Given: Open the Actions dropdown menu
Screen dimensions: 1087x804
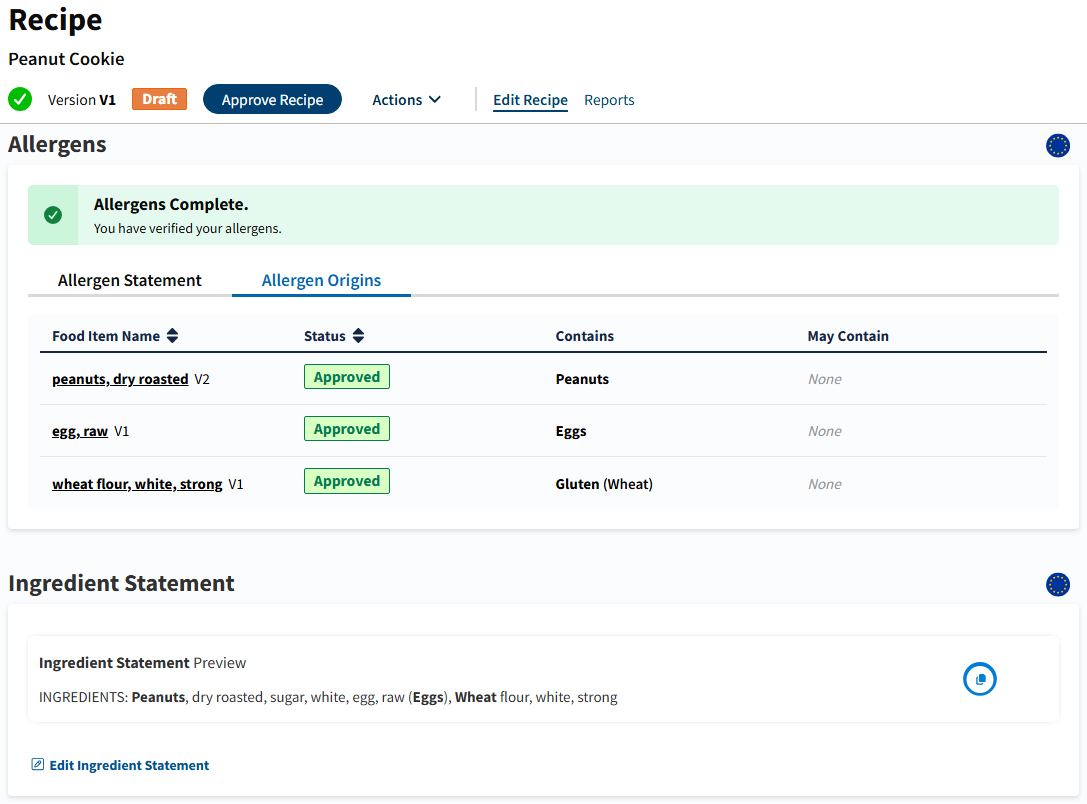Looking at the screenshot, I should pyautogui.click(x=406, y=100).
